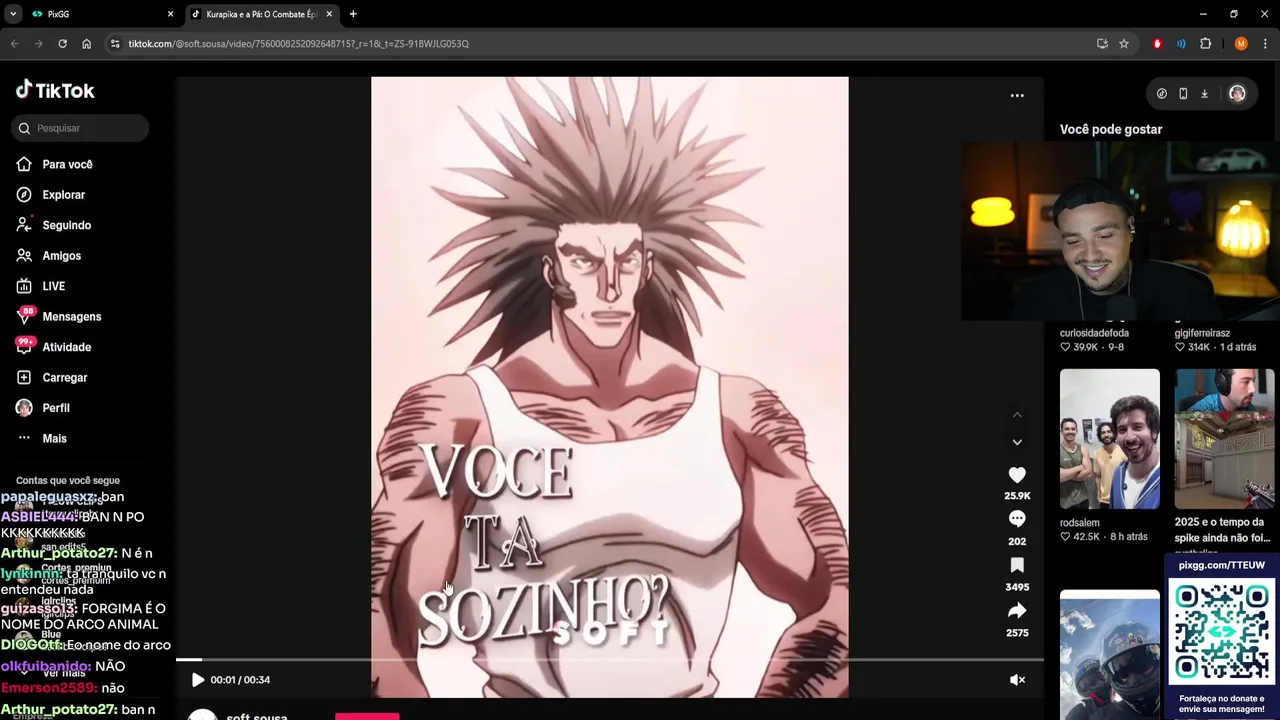Open the LIVE section
This screenshot has width=1280, height=720.
click(41, 286)
